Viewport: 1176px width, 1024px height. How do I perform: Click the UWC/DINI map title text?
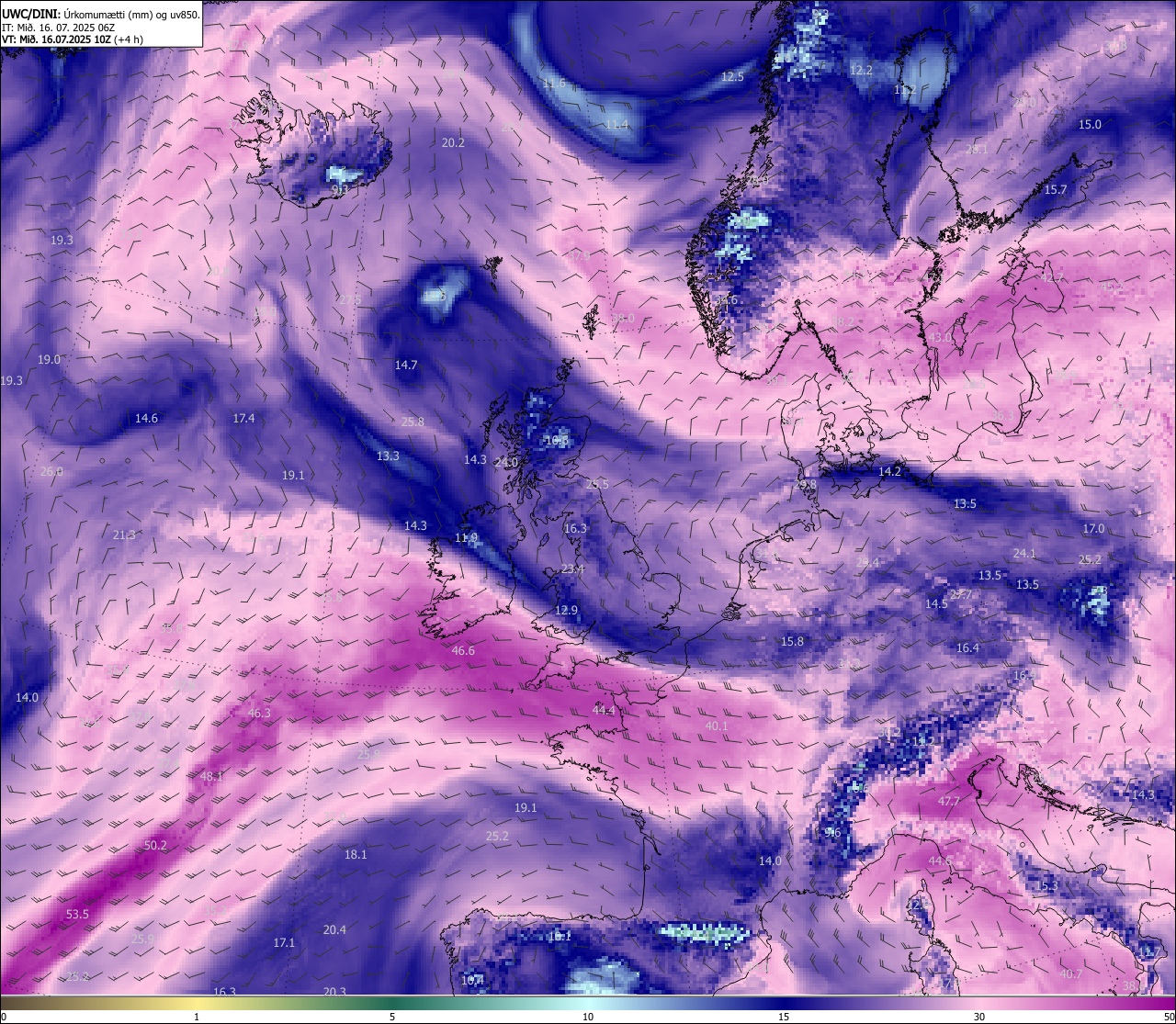tap(100, 15)
